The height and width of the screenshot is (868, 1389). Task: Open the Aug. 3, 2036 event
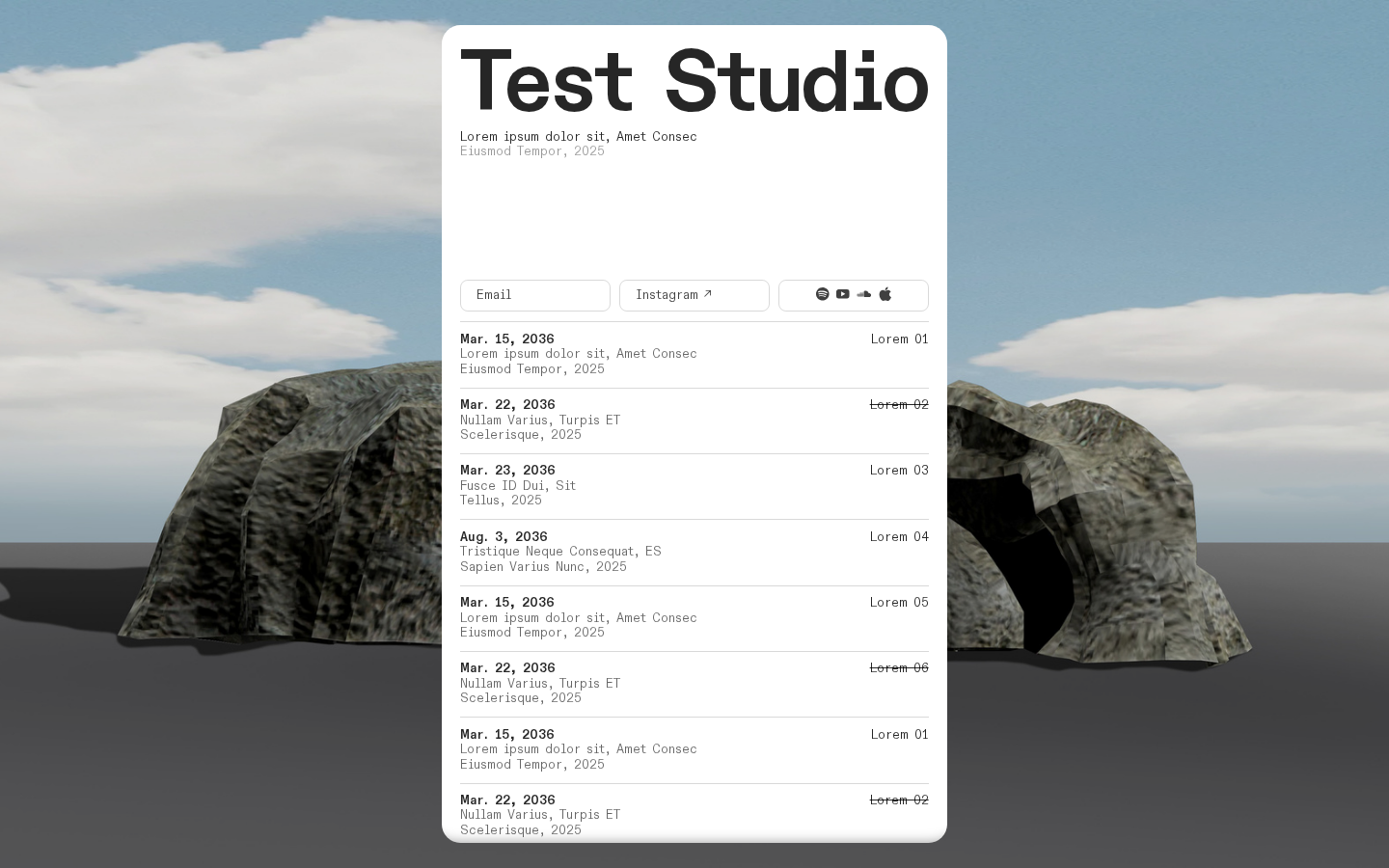(x=694, y=552)
